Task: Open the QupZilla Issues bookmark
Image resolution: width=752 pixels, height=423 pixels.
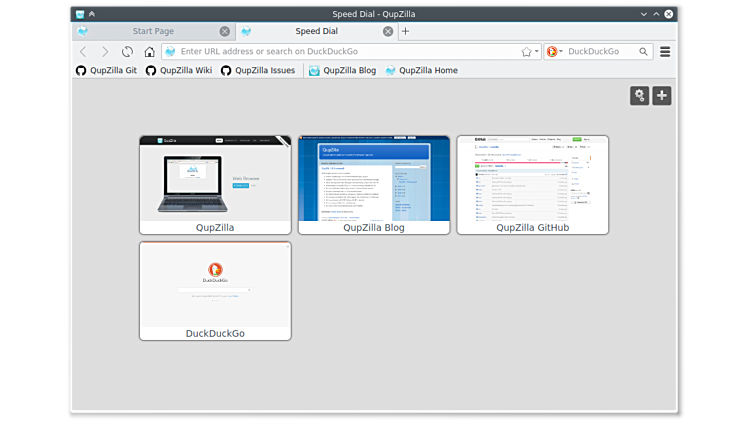Action: point(258,71)
